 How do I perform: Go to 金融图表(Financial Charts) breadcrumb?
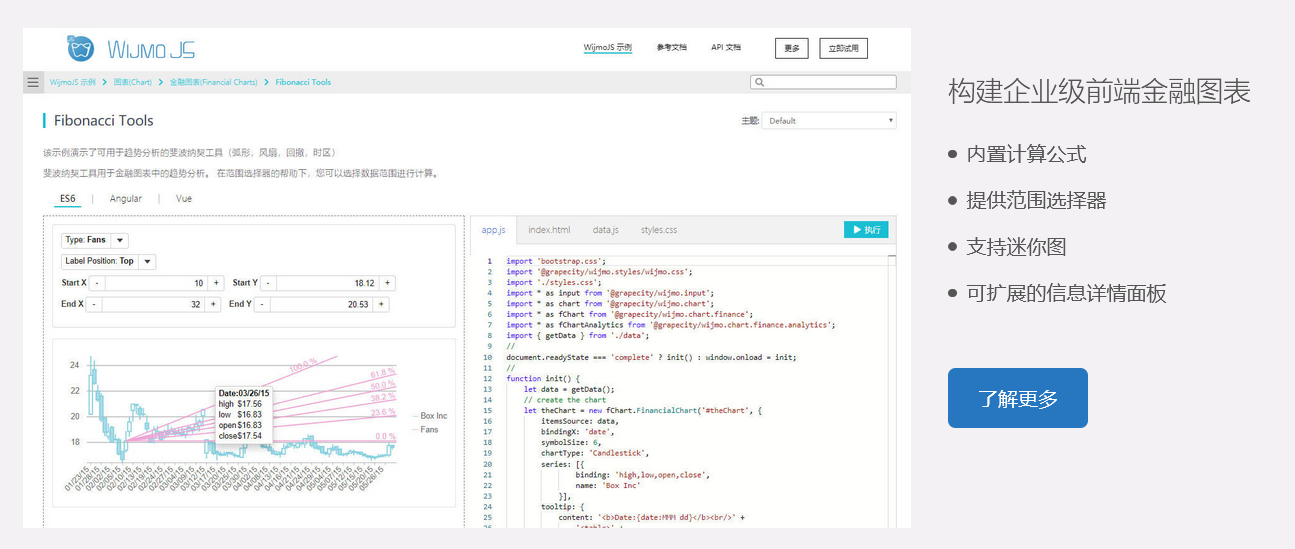[213, 82]
